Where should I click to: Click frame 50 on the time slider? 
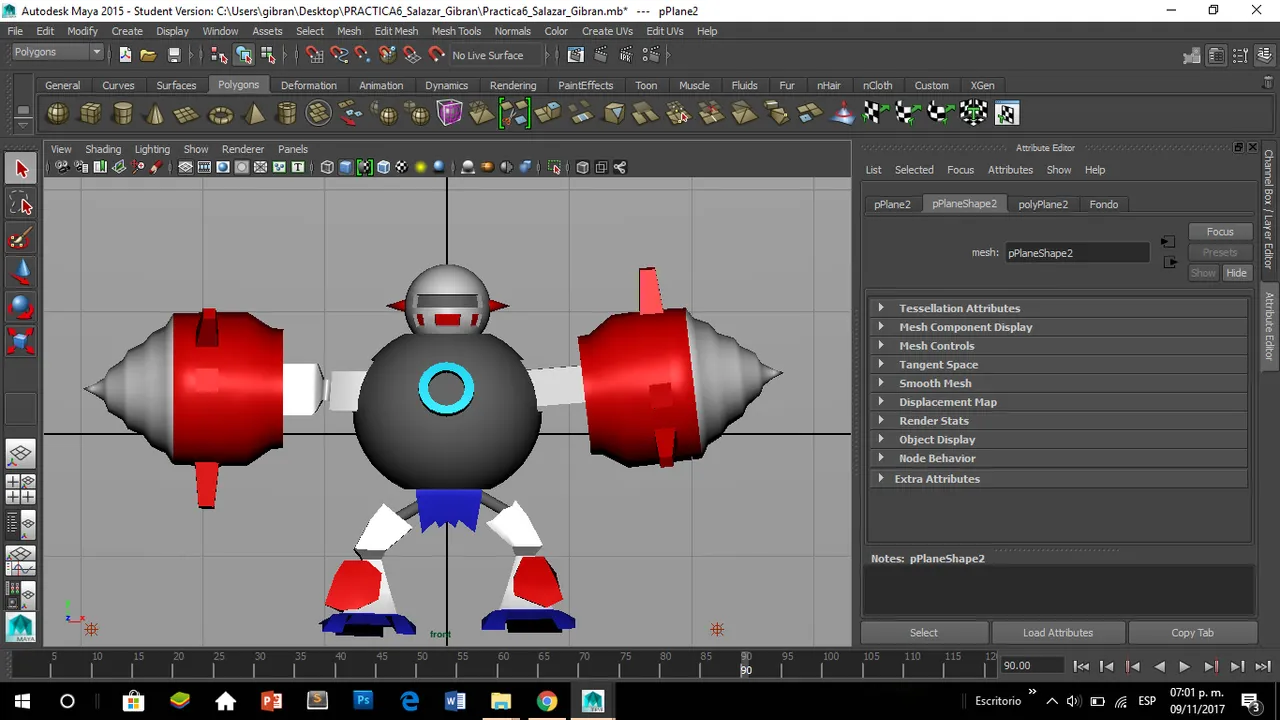(x=422, y=664)
